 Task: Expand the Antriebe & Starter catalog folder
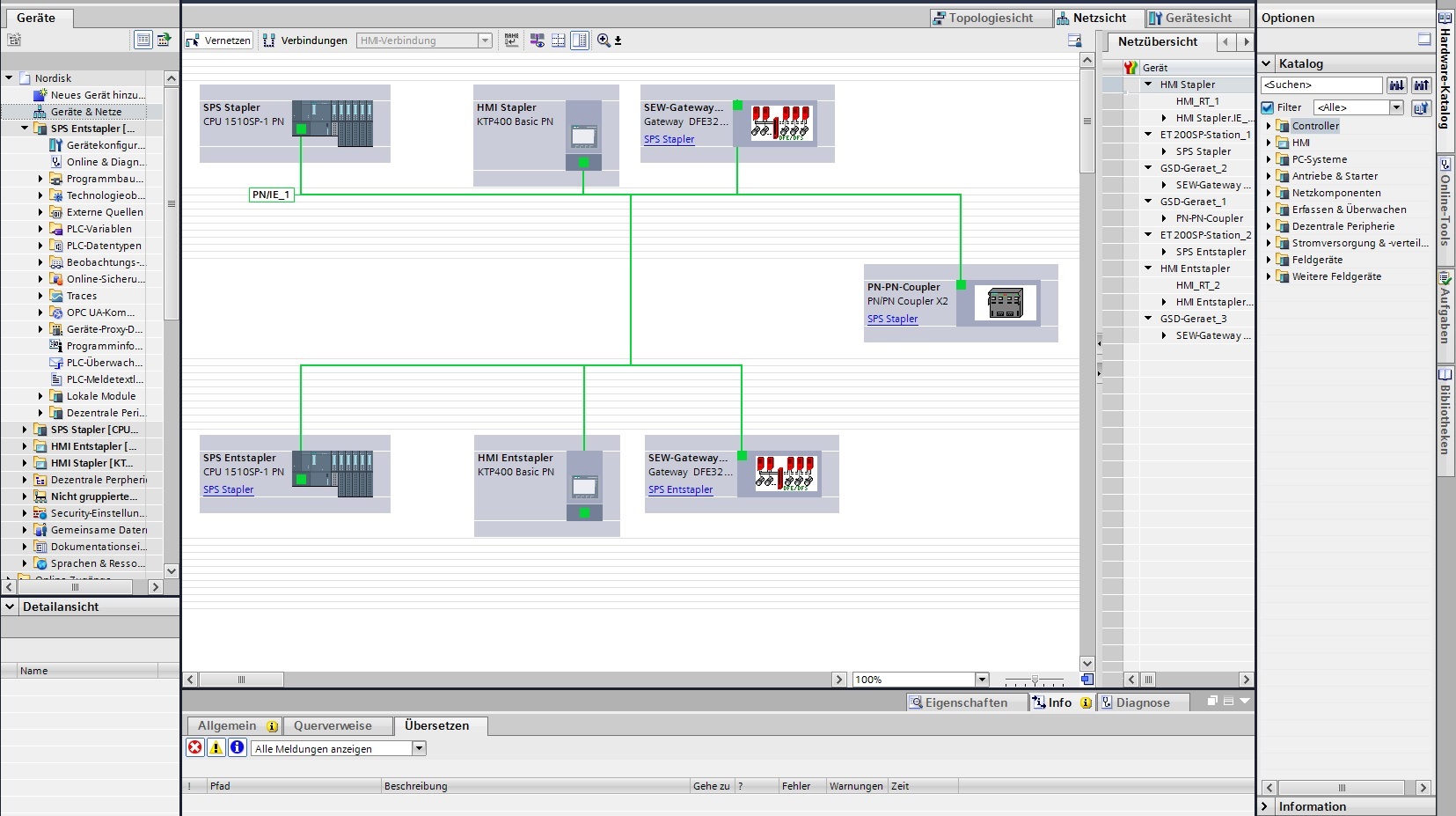tap(1269, 176)
